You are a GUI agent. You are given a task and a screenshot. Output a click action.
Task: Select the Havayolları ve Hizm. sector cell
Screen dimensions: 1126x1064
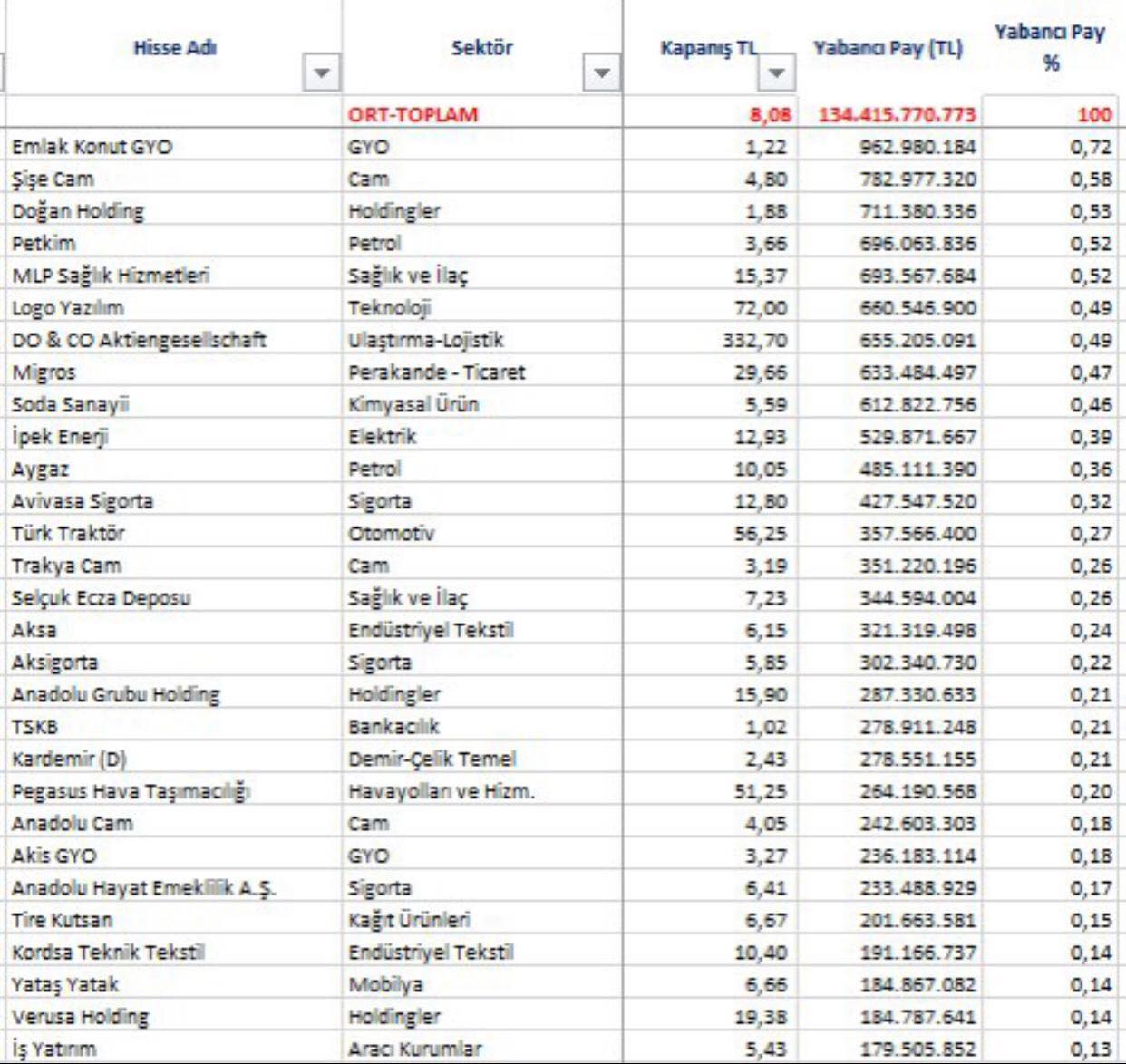(x=482, y=791)
